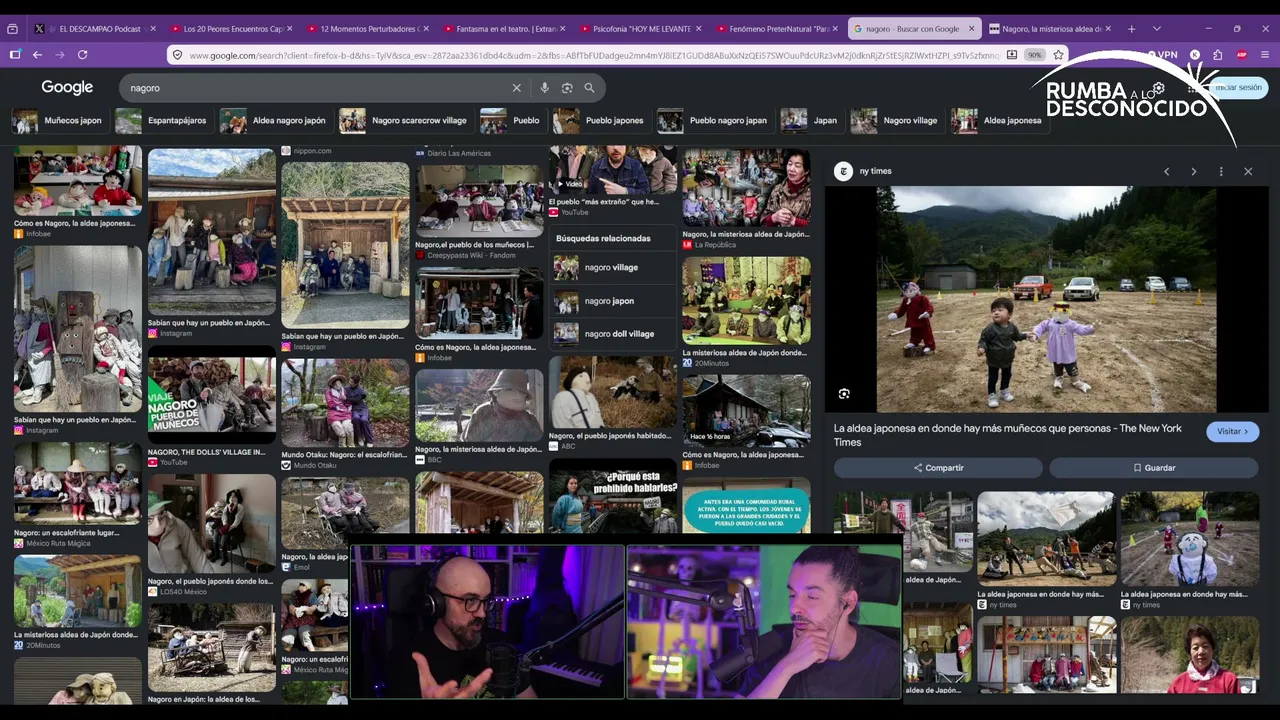Open the sidebar toggle icon
Image resolution: width=1280 pixels, height=720 pixels.
click(15, 55)
